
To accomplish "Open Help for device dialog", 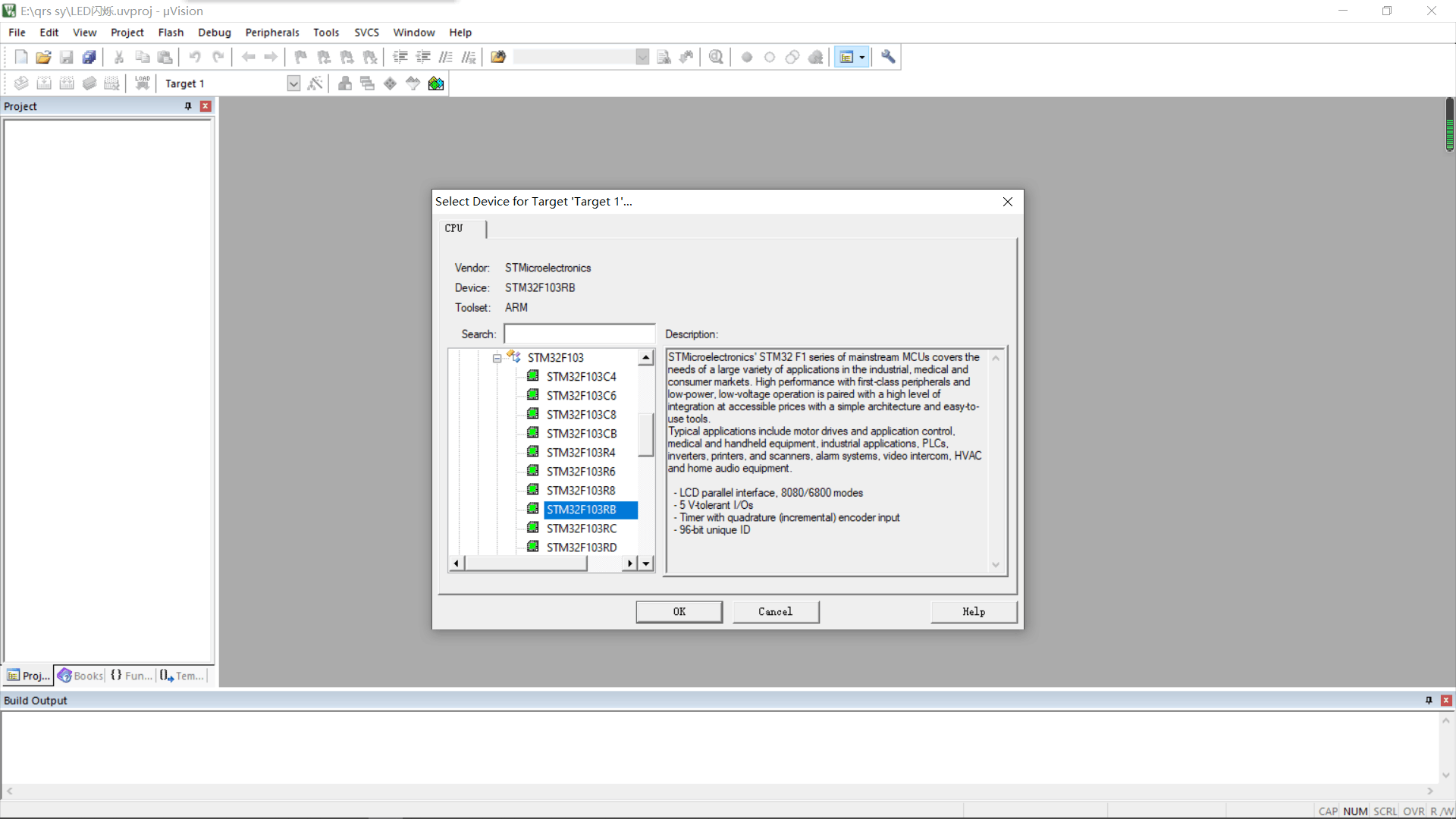I will pyautogui.click(x=974, y=612).
